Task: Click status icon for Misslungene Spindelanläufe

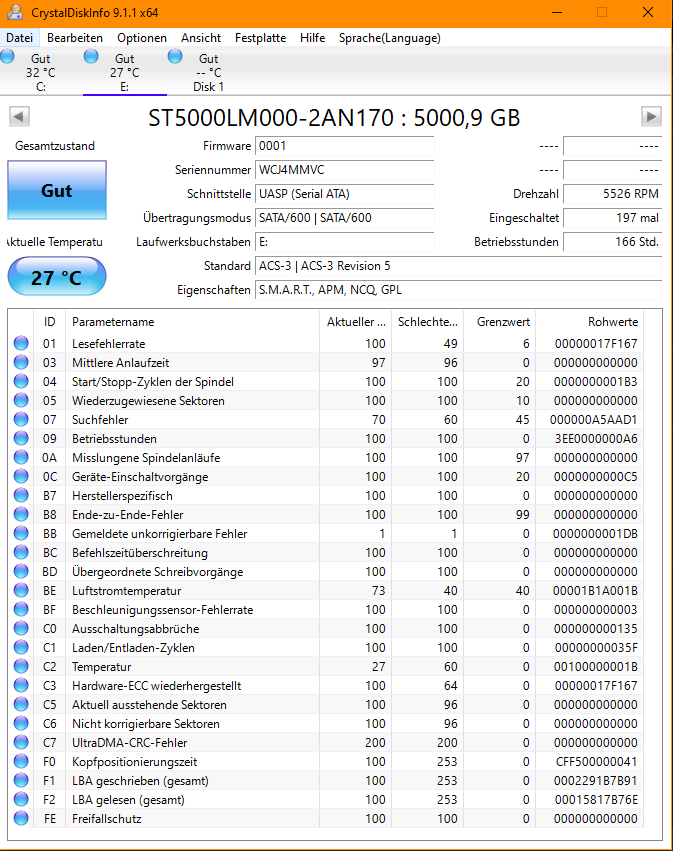Action: pyautogui.click(x=21, y=457)
